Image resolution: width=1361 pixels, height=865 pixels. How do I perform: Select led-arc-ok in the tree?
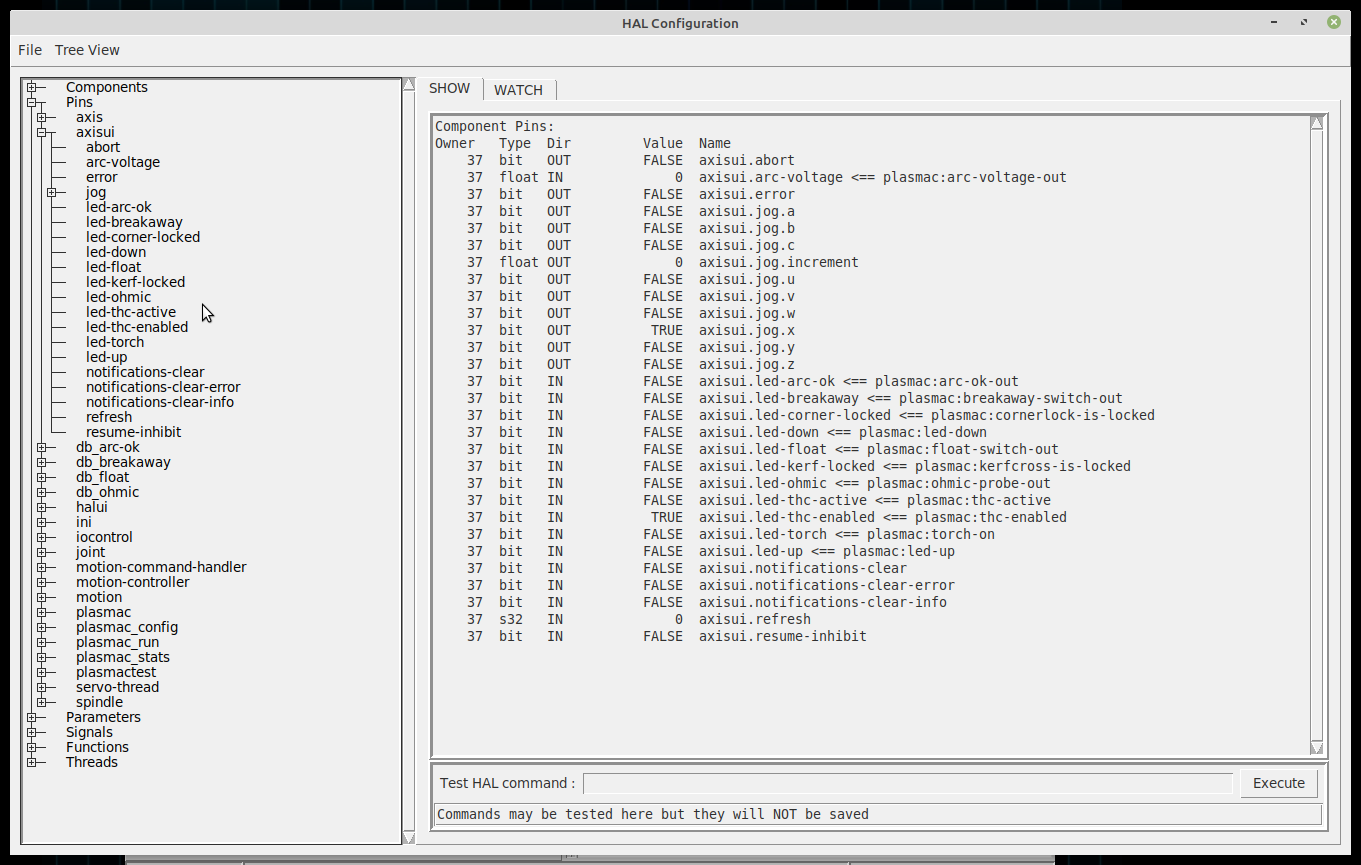click(119, 207)
